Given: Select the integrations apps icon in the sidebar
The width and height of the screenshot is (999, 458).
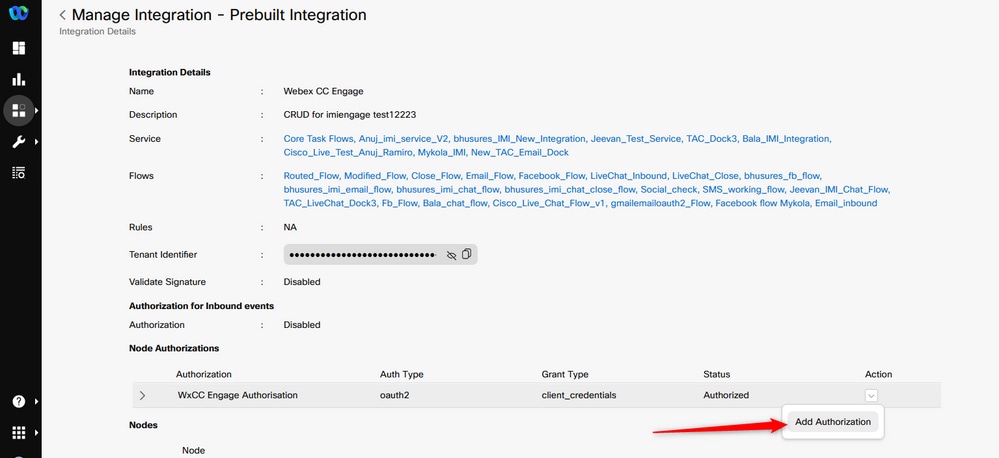Looking at the screenshot, I should click(18, 111).
